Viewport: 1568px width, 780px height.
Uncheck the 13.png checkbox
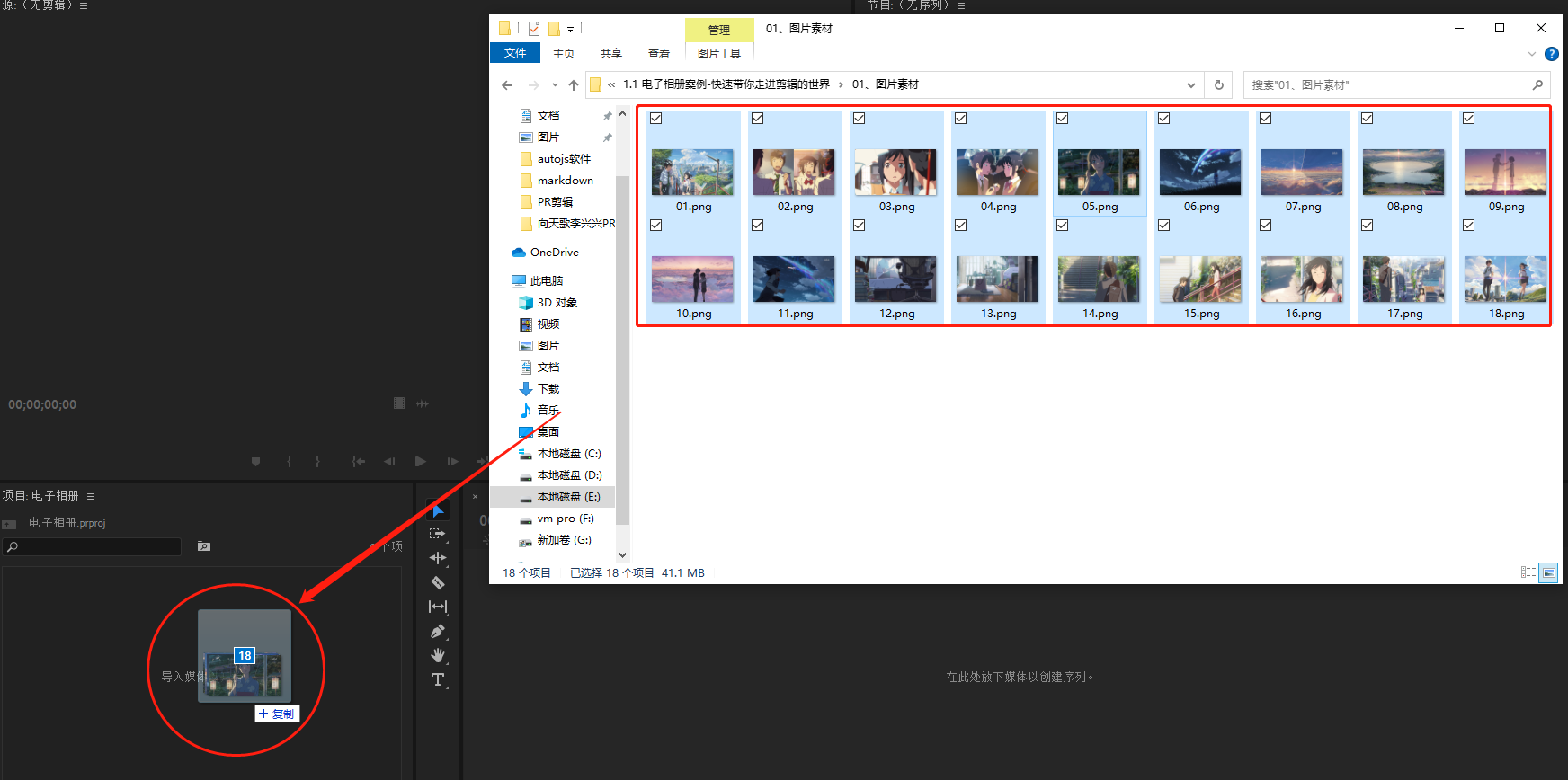[x=961, y=226]
